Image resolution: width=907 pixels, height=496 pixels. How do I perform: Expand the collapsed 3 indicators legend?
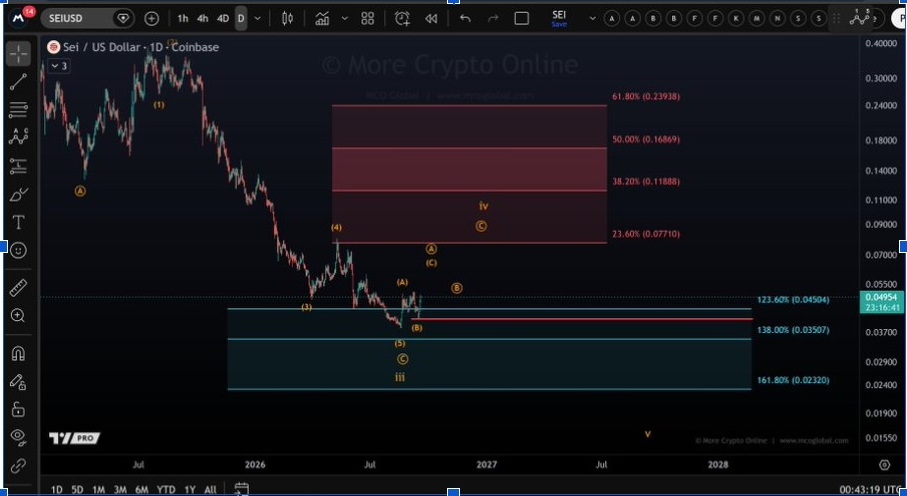(x=58, y=66)
